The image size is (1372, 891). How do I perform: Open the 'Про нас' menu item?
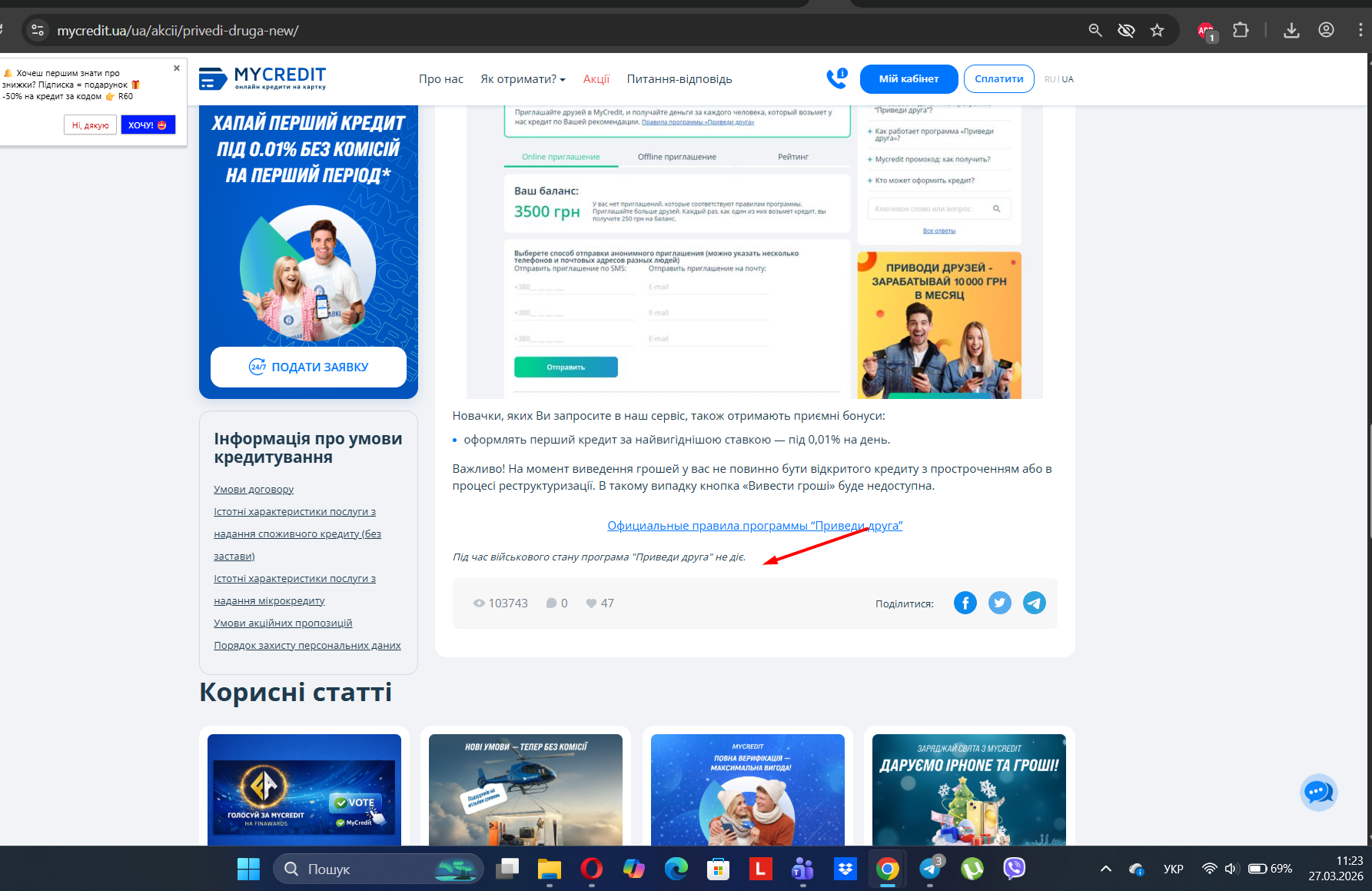[x=441, y=79]
